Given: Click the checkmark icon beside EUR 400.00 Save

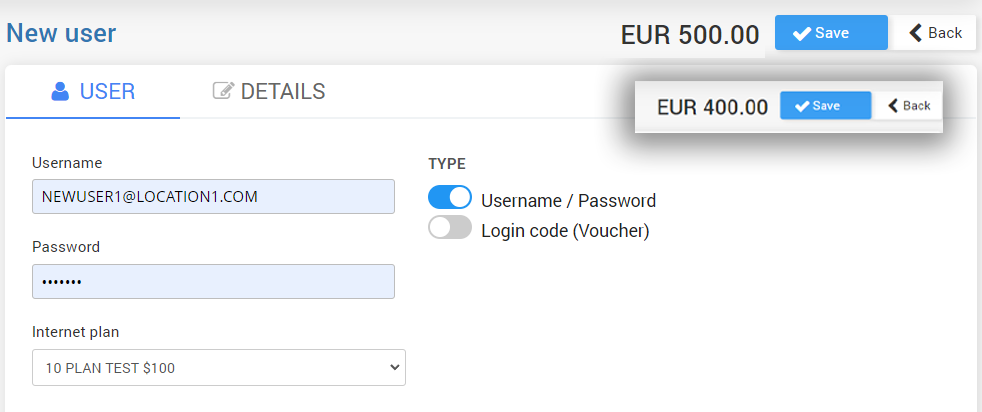Looking at the screenshot, I should (x=801, y=106).
